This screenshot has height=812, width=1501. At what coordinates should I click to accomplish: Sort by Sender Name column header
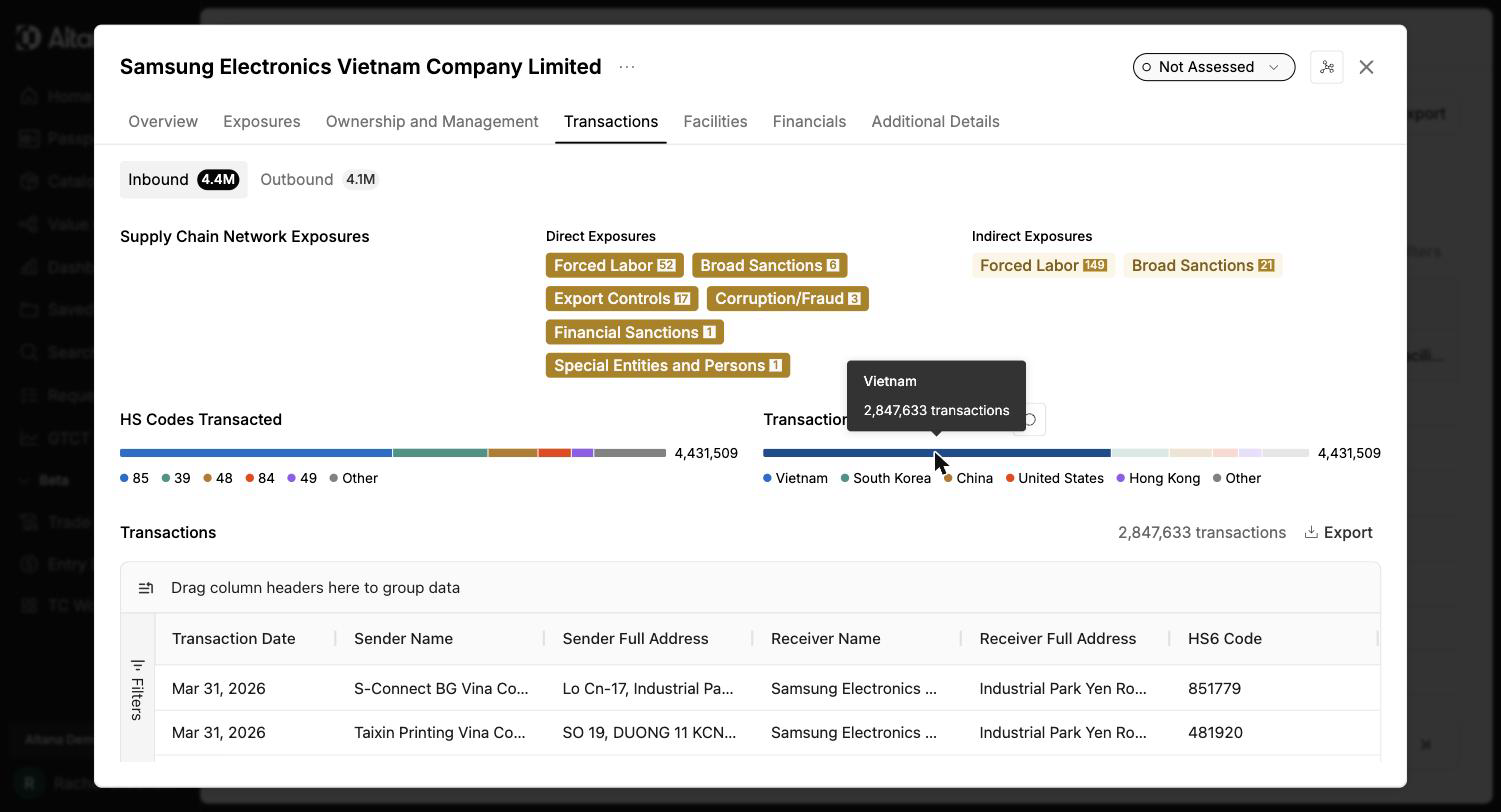(403, 638)
